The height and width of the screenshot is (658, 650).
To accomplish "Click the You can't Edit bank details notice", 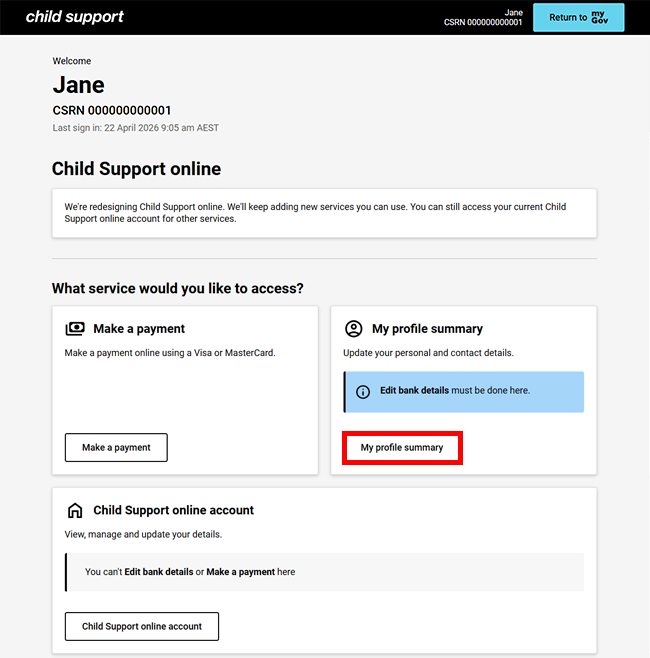I will pos(190,572).
